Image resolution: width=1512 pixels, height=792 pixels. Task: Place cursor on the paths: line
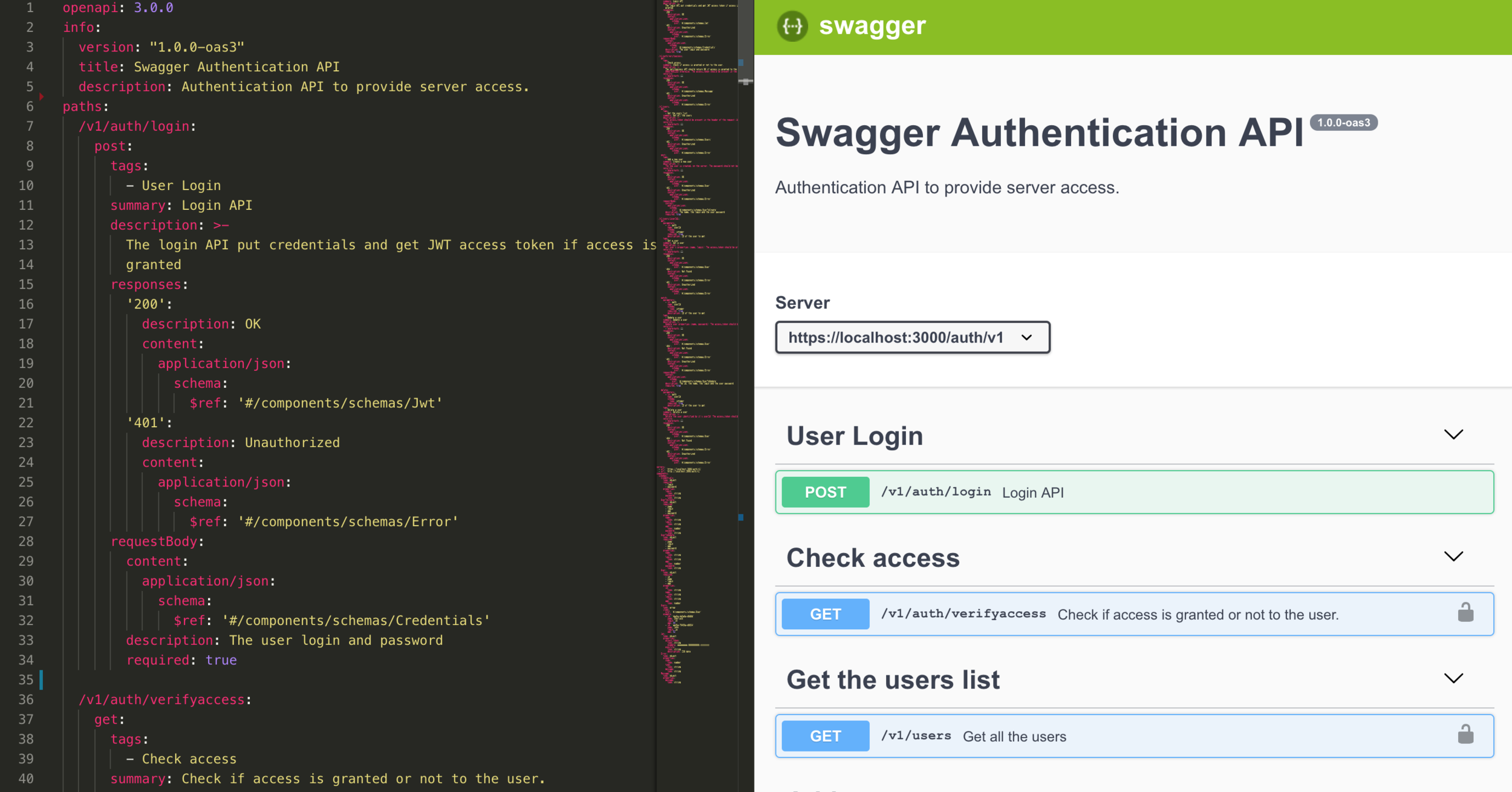[x=85, y=106]
